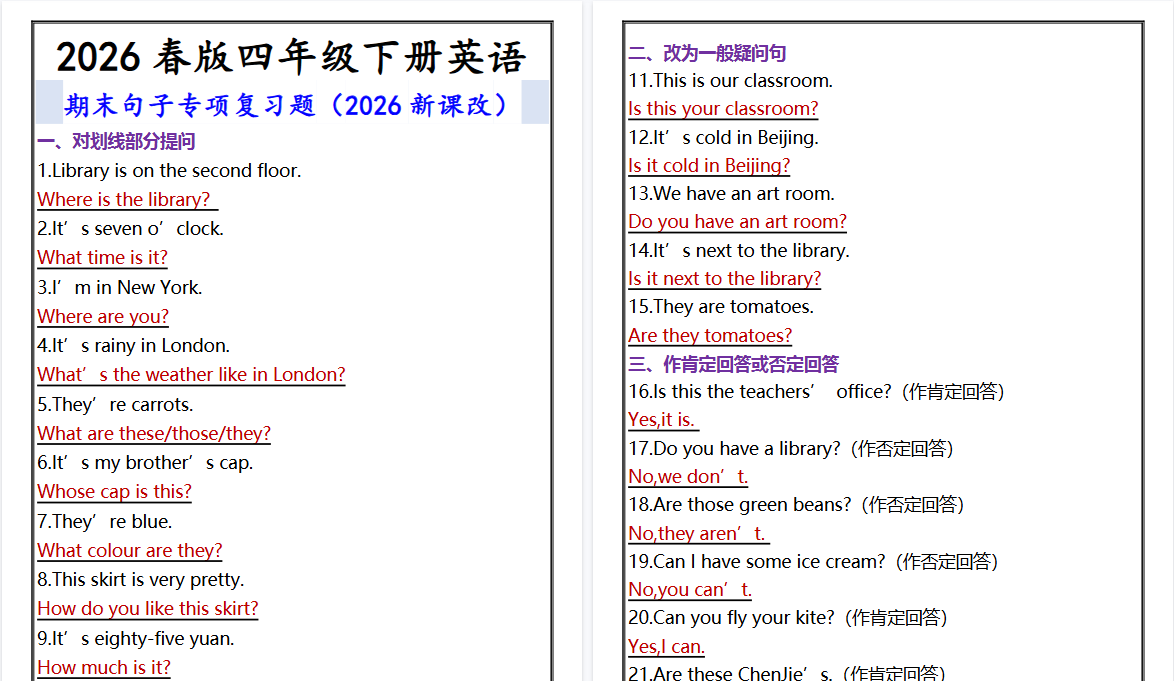Click the answer "What are these/those/they?"
The width and height of the screenshot is (1174, 681).
[x=154, y=433]
